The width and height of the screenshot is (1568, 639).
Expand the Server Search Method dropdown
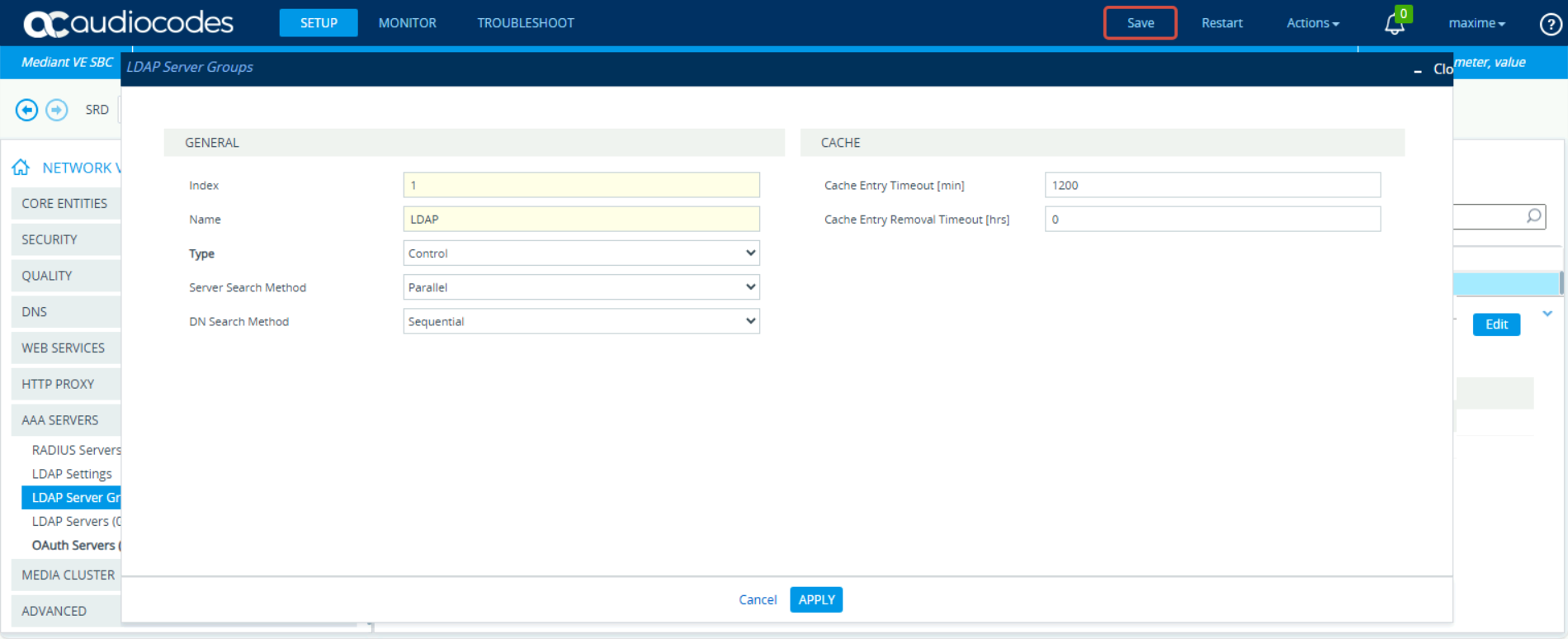pos(581,287)
